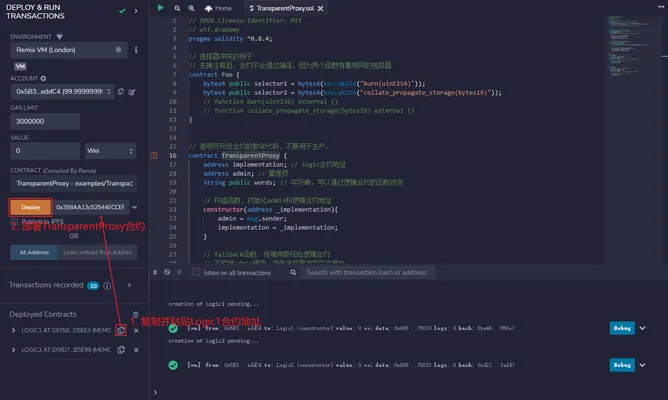Click the Transactions recorded count badge
The image size is (668, 400).
tap(93, 285)
